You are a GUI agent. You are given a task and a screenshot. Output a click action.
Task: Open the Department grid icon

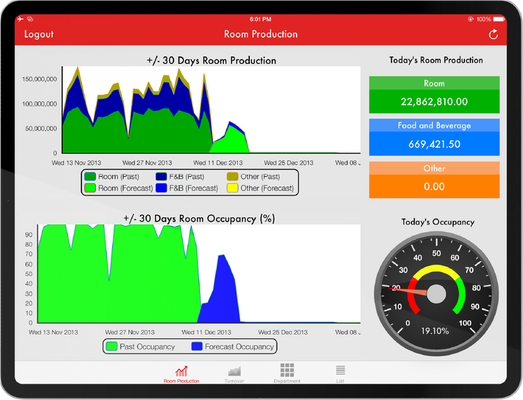pos(287,370)
